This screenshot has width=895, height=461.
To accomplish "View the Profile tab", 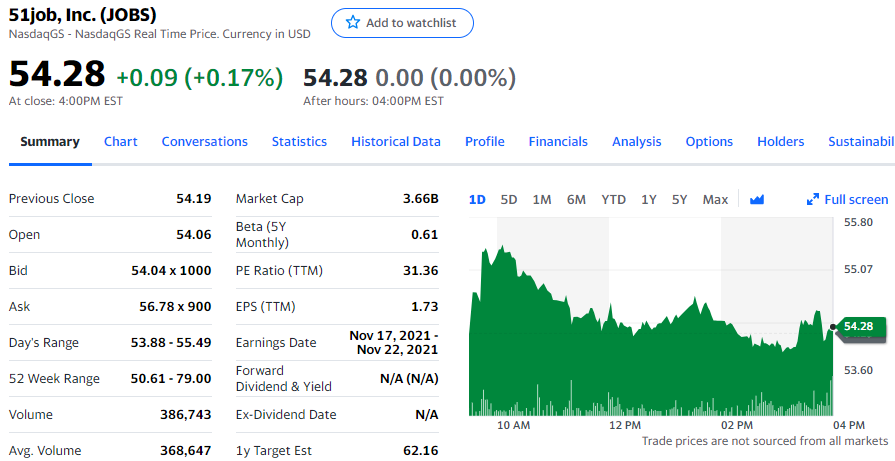I will [485, 141].
